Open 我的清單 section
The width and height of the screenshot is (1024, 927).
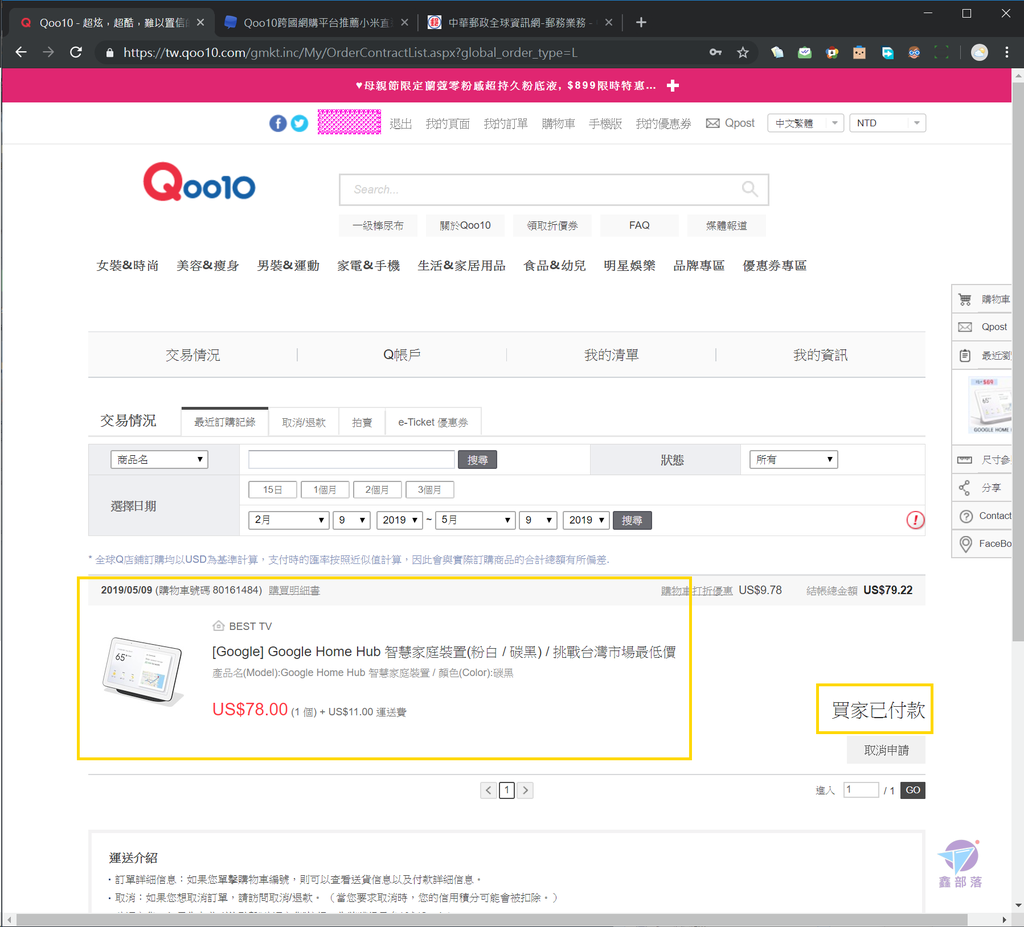coord(611,355)
